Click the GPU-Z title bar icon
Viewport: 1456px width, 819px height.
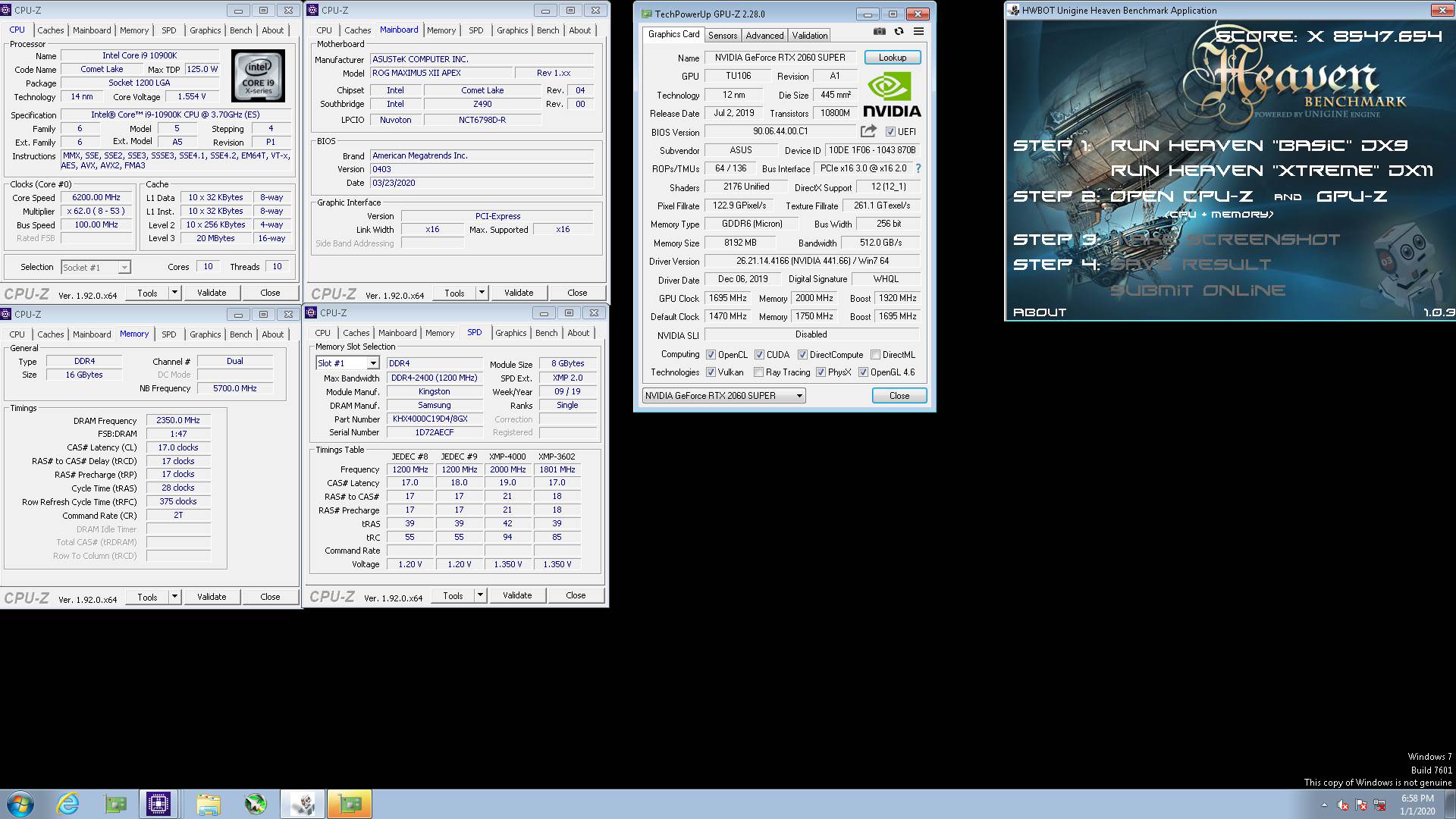tap(646, 14)
